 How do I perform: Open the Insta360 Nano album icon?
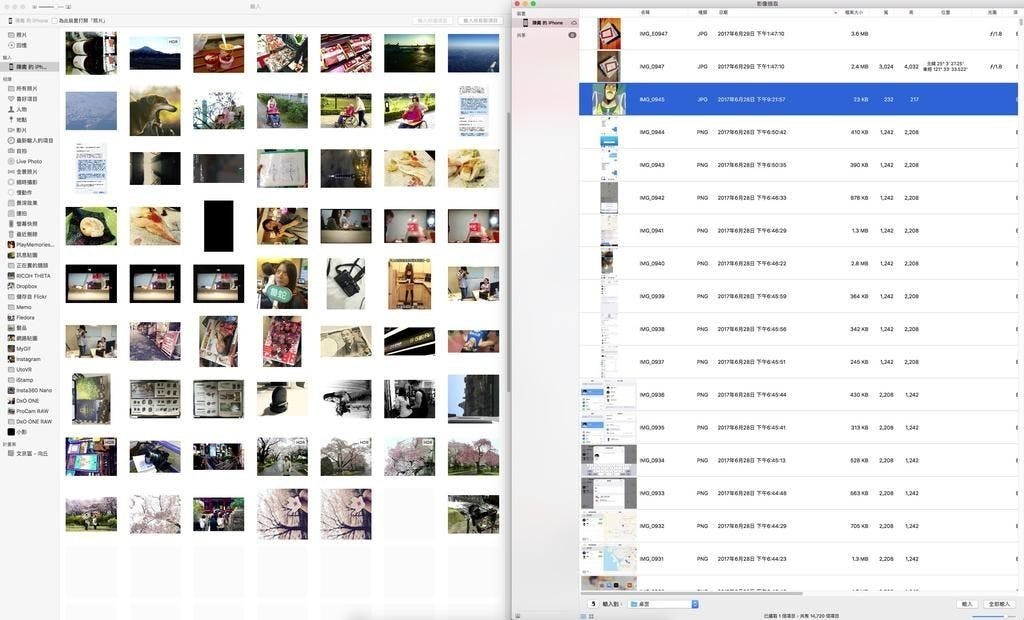(x=11, y=390)
